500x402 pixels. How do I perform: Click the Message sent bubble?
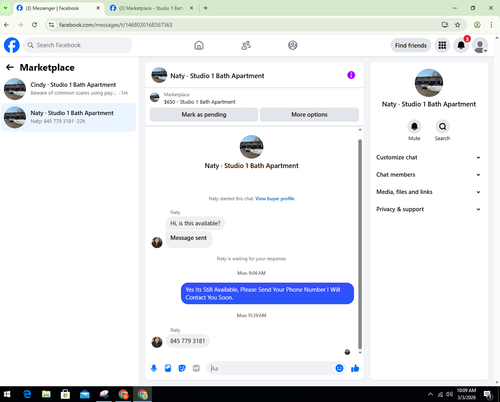189,239
